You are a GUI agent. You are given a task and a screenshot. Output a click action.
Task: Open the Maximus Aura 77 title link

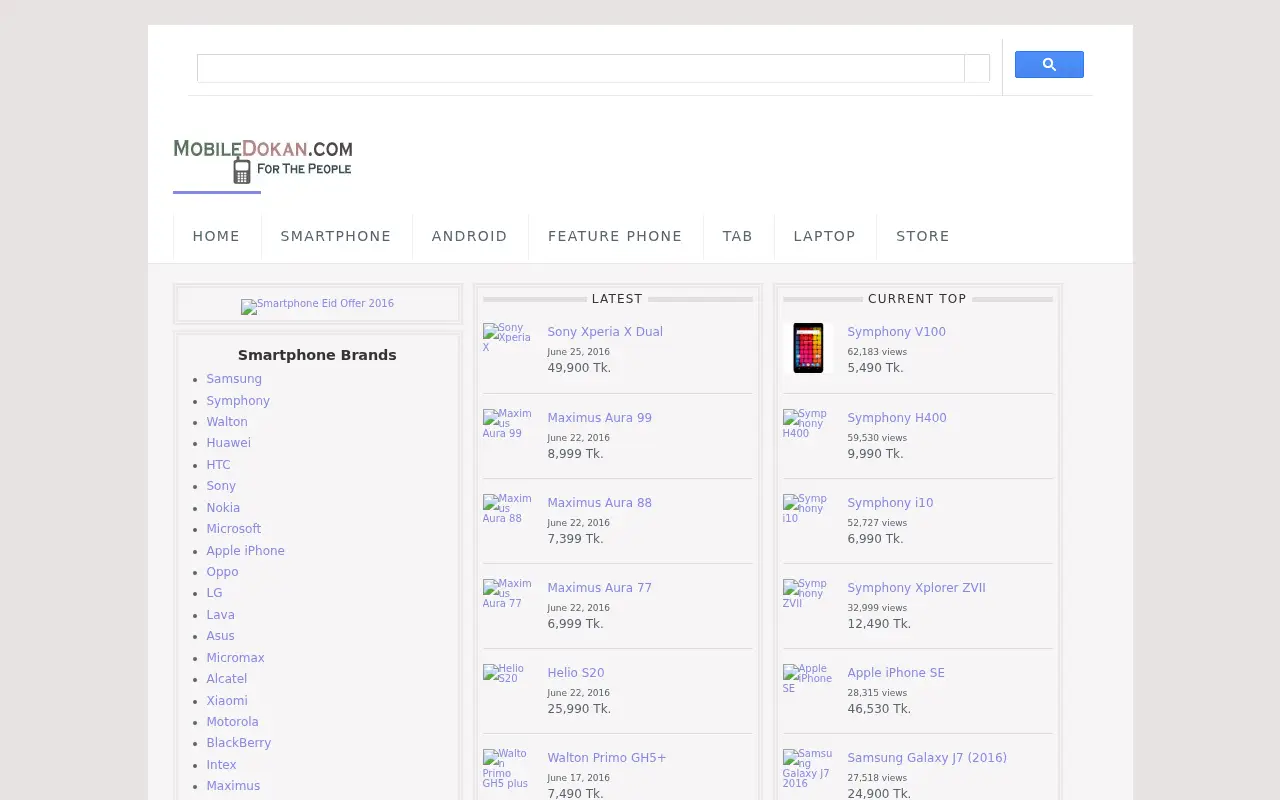(x=599, y=588)
